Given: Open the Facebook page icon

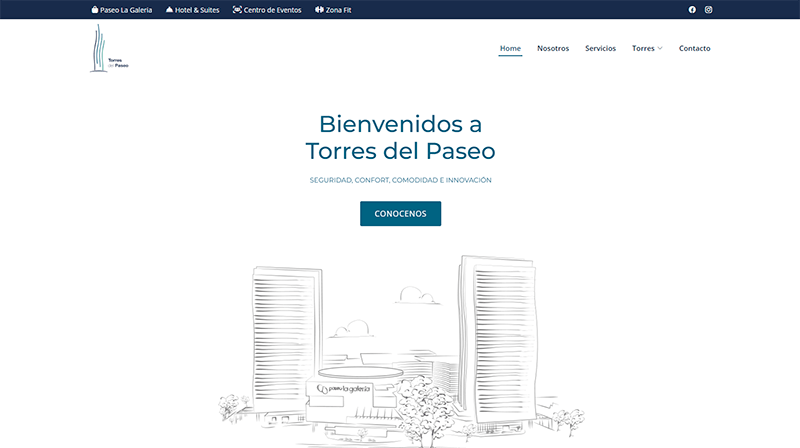Looking at the screenshot, I should [692, 10].
